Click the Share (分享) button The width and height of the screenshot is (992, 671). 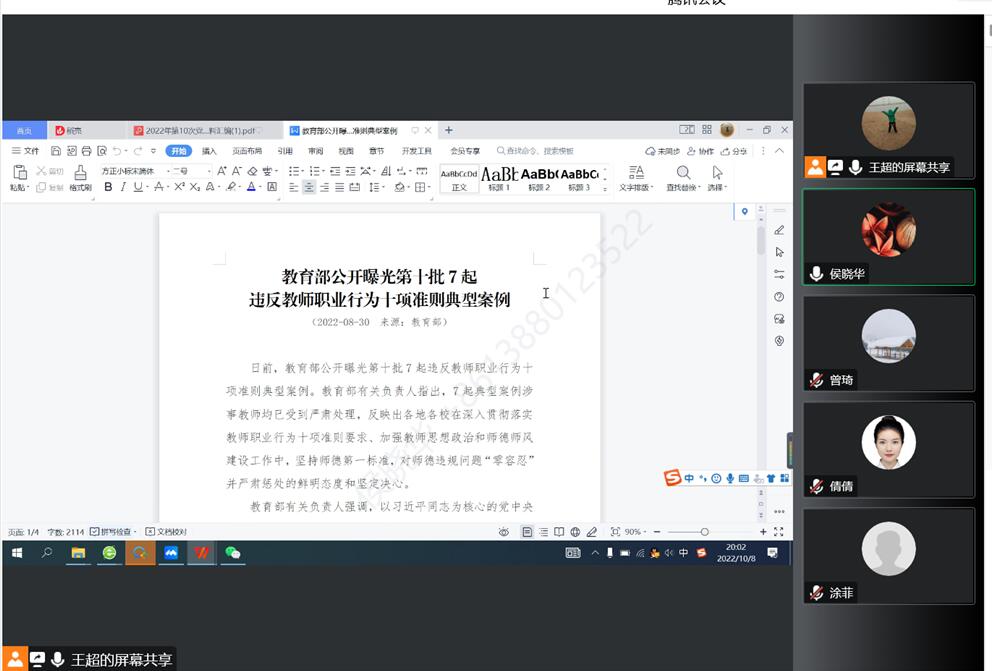[734, 151]
